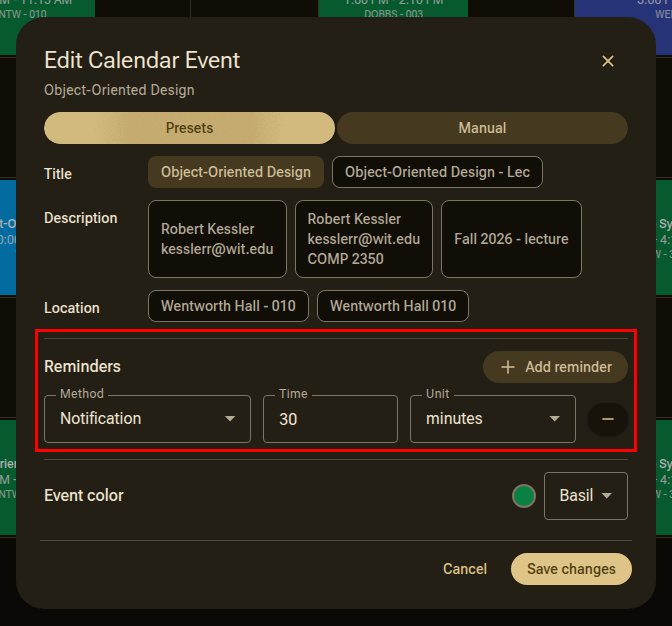The height and width of the screenshot is (626, 672).
Task: Close the Edit Calendar Event dialog
Action: pyautogui.click(x=608, y=61)
